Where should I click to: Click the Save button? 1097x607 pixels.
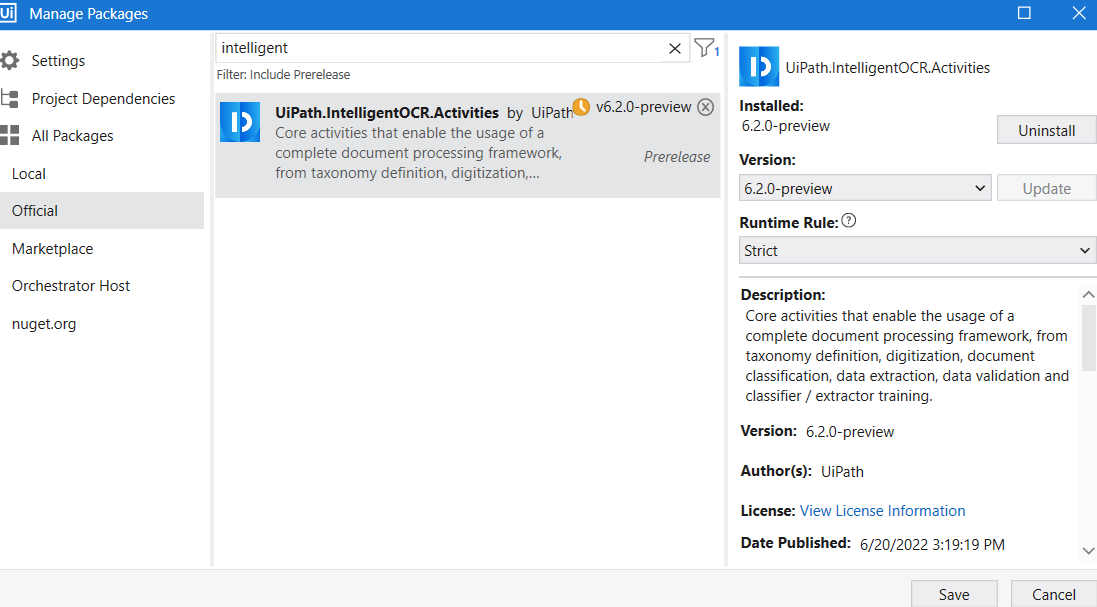coord(953,594)
